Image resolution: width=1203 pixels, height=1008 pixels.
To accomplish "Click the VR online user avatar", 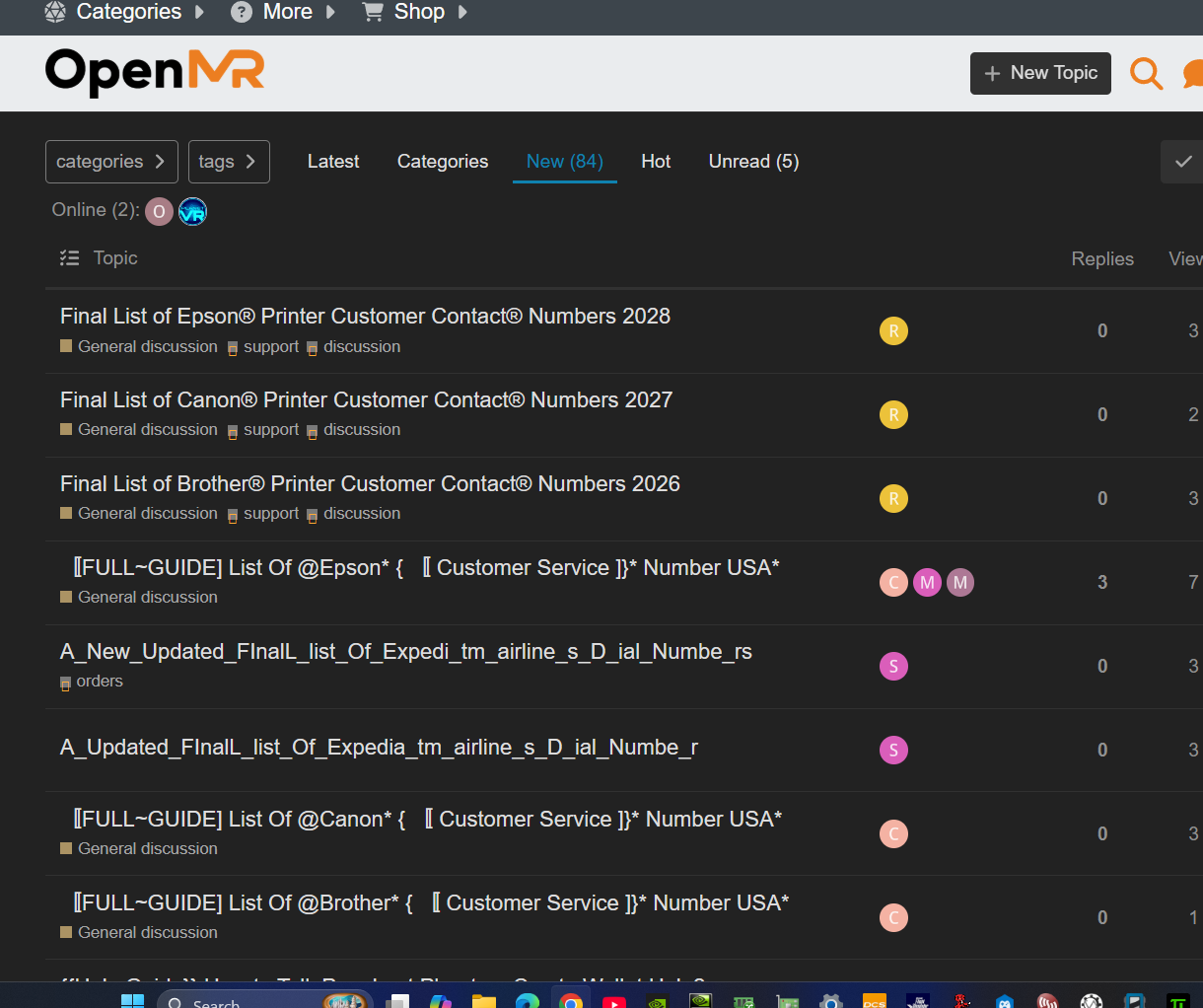I will (192, 211).
